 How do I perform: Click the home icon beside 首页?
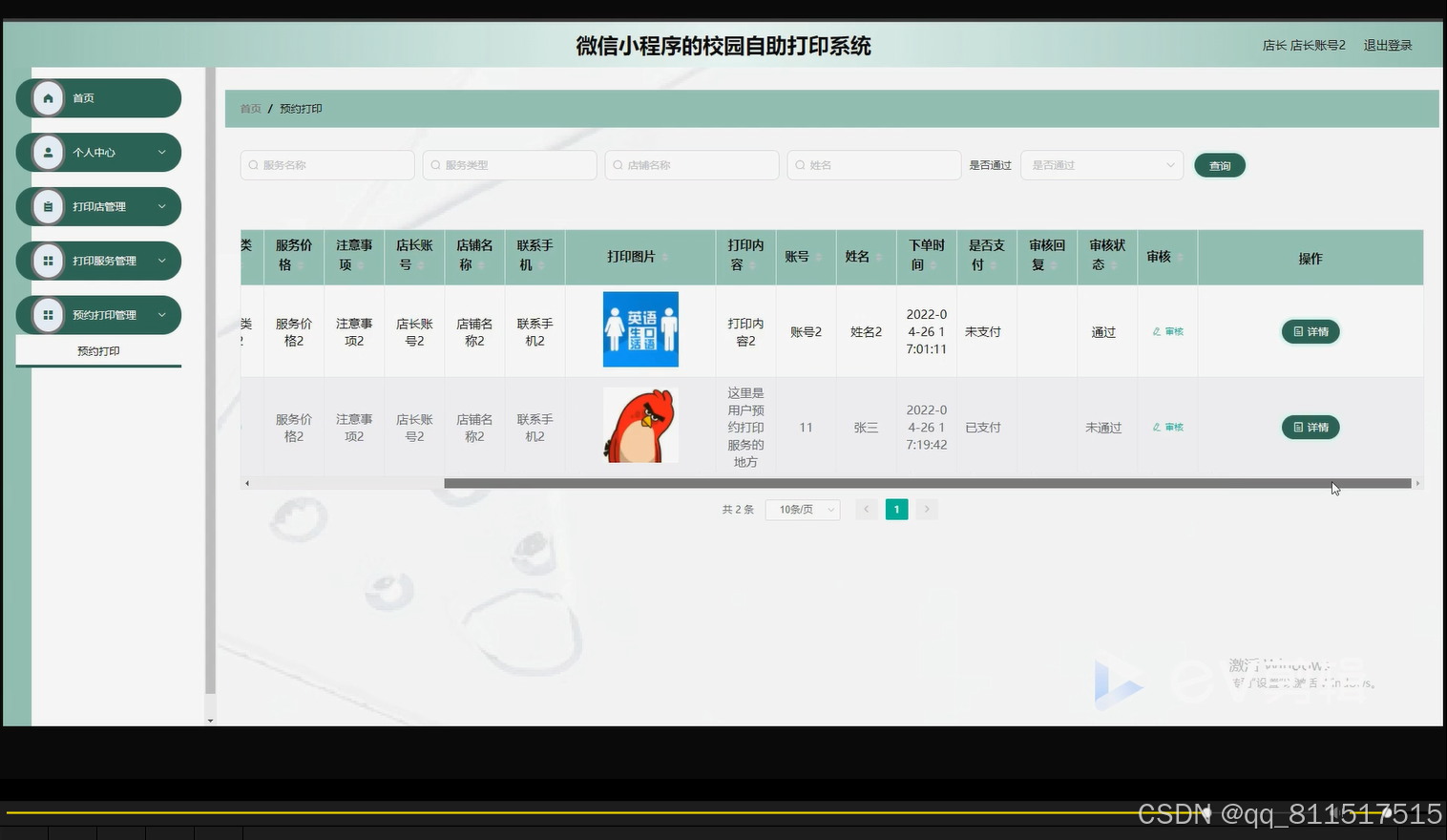click(48, 97)
